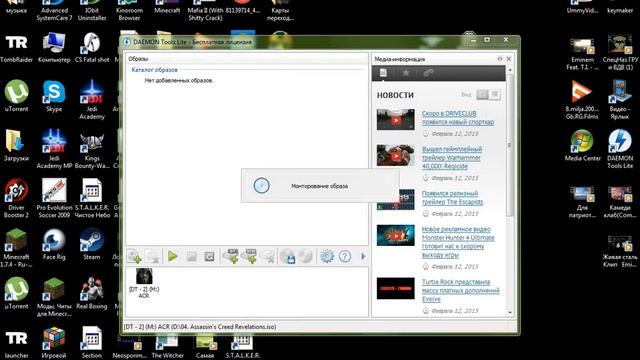The width and height of the screenshot is (640, 360).
Task: Open TombRaider desktop shortcut
Action: pyautogui.click(x=16, y=48)
